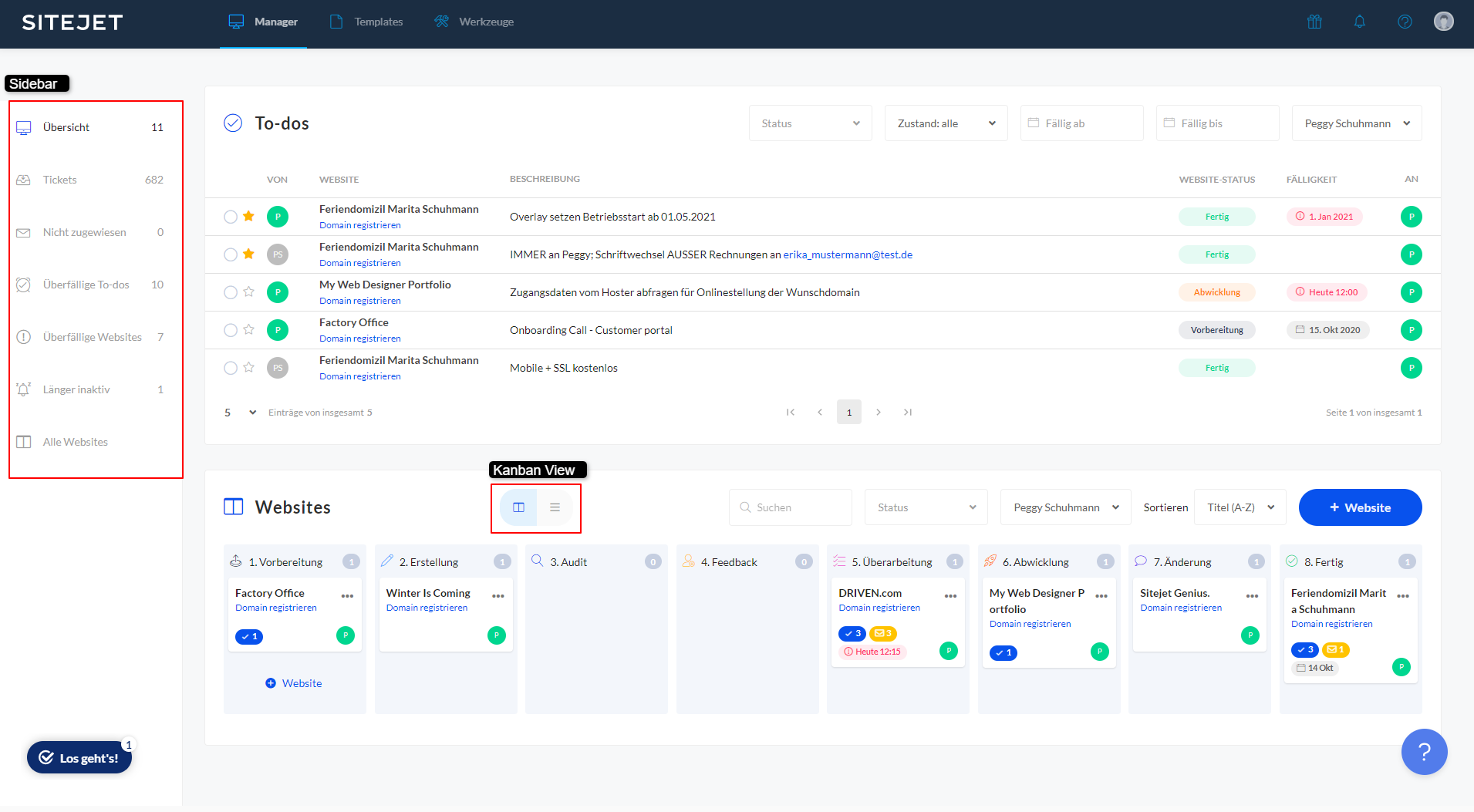This screenshot has width=1474, height=812.
Task: Open the notifications bell
Action: pyautogui.click(x=1360, y=22)
